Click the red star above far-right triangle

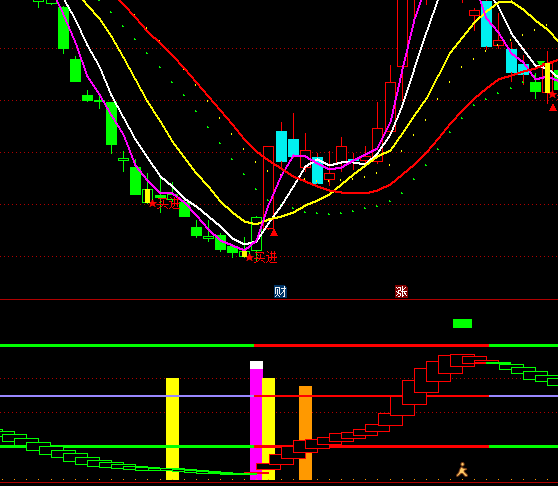[x=552, y=95]
